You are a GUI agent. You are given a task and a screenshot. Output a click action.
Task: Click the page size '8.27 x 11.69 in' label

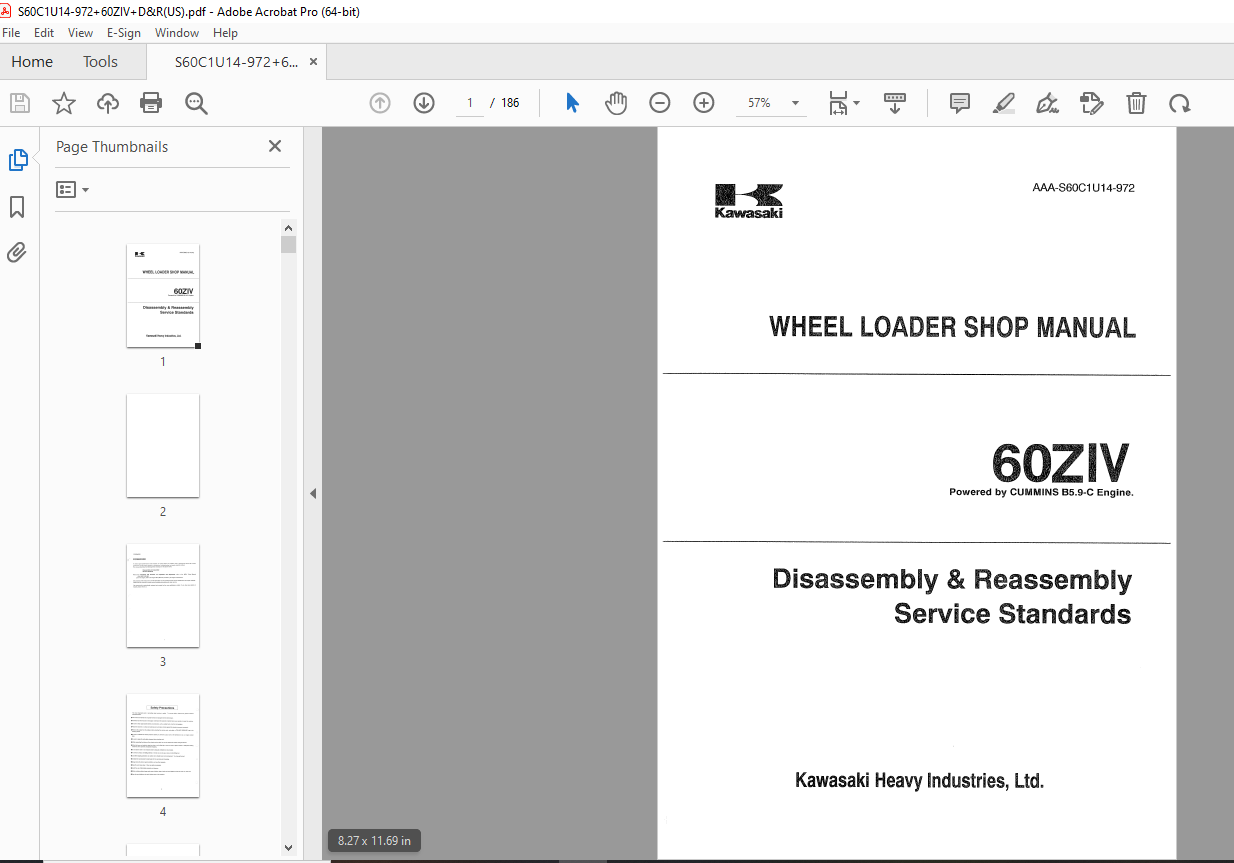point(375,841)
